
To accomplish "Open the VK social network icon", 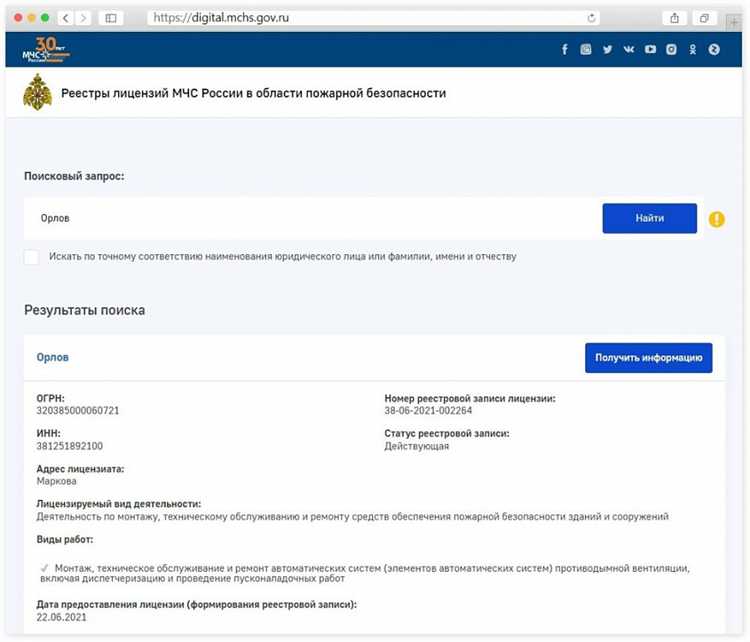I will 629,49.
